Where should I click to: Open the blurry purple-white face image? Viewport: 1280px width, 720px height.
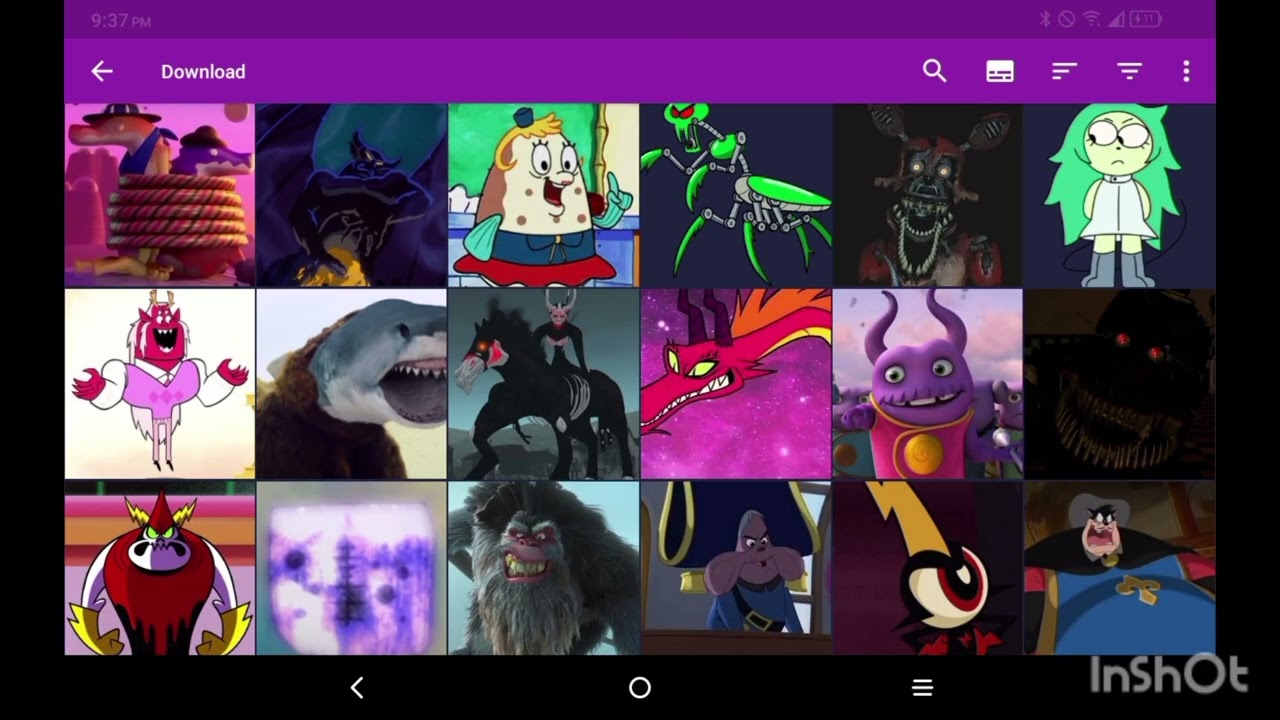pos(352,568)
